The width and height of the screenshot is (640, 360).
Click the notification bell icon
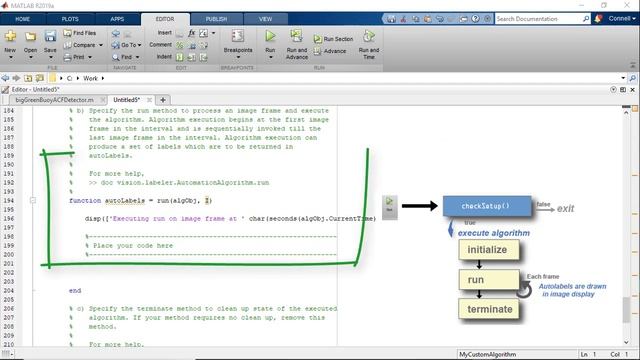point(598,19)
